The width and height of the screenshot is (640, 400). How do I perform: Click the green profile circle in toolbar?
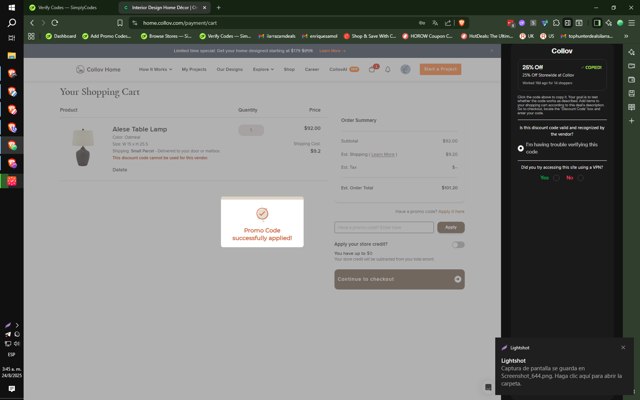(x=620, y=23)
